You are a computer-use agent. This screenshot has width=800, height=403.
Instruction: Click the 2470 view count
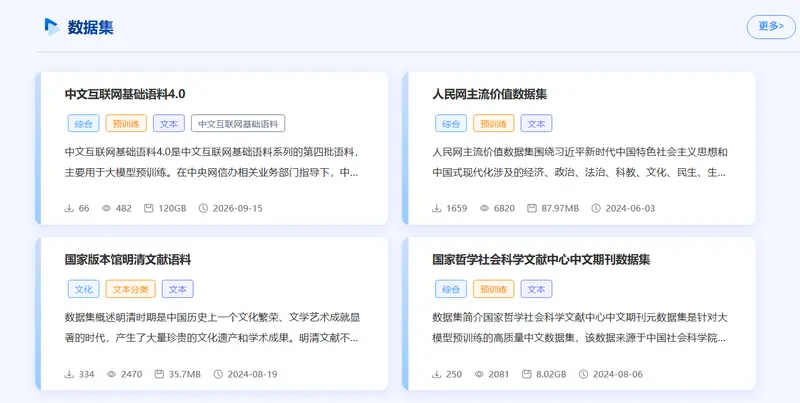coord(132,374)
